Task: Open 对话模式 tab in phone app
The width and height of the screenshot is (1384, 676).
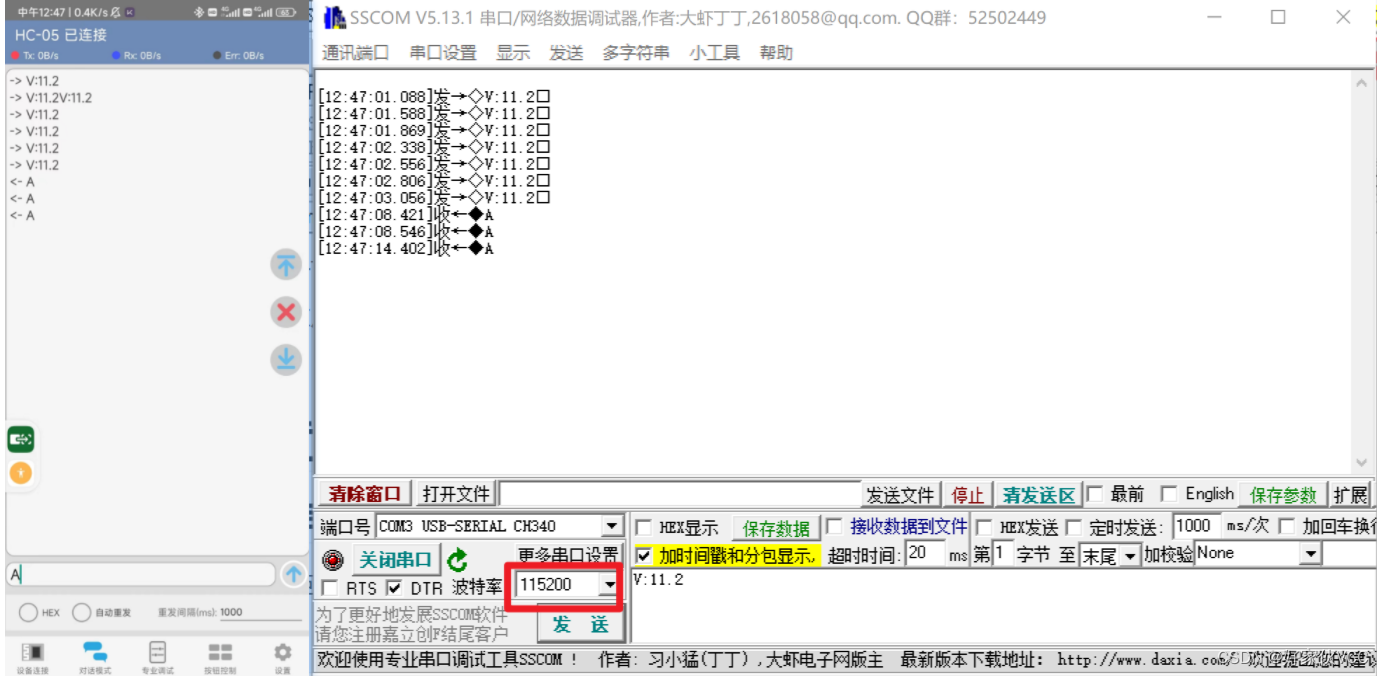Action: point(95,658)
